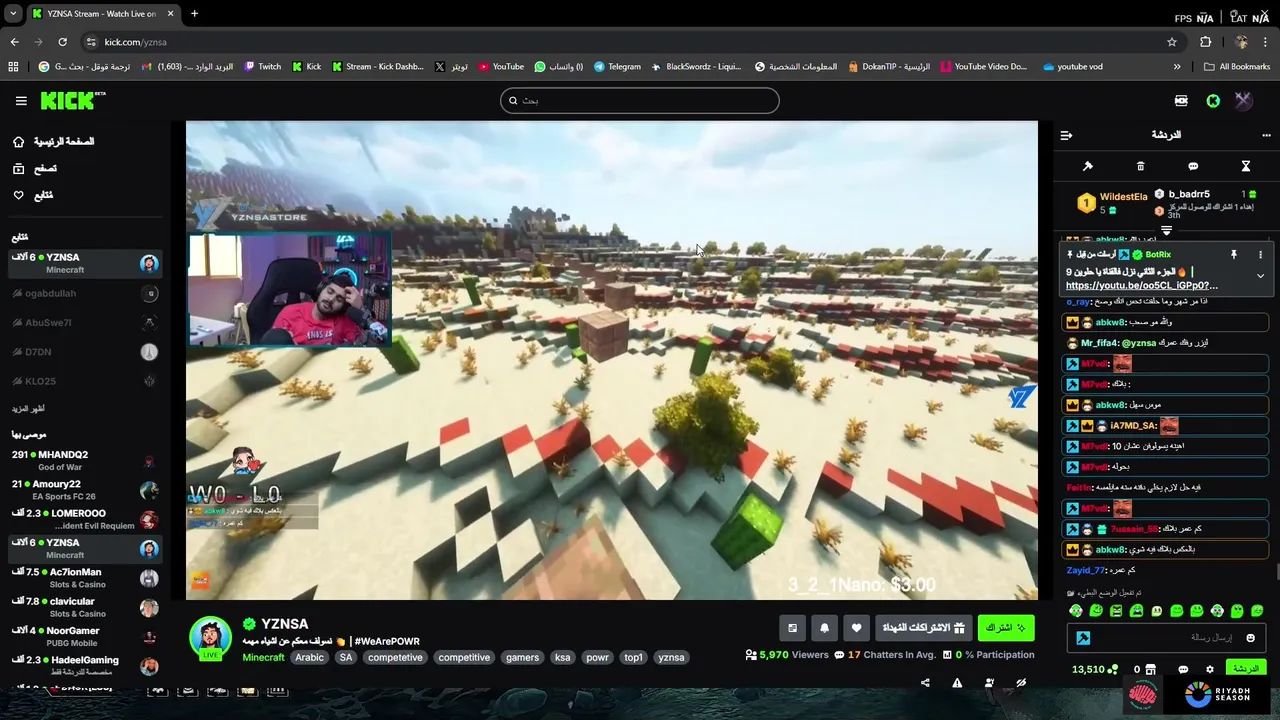Click the hourglass slow mode icon
The width and height of the screenshot is (1280, 720).
click(1246, 166)
